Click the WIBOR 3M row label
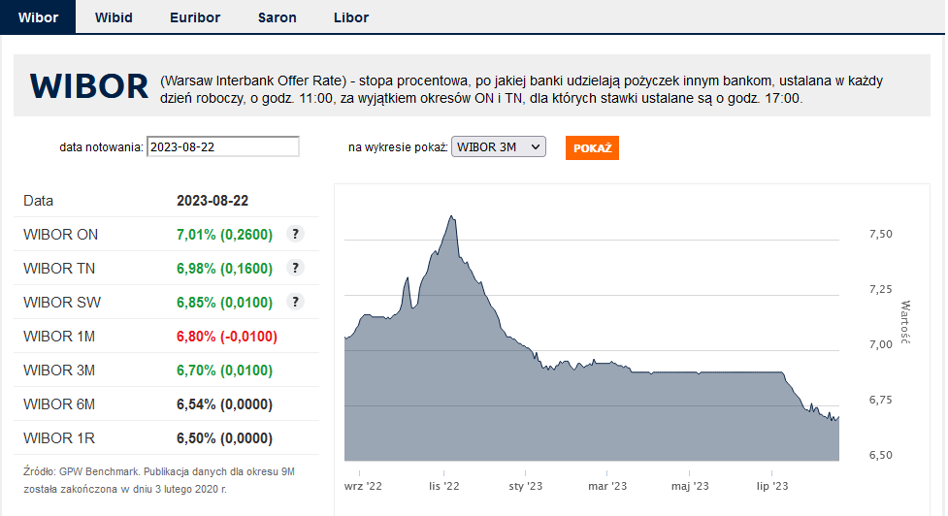 pos(59,370)
